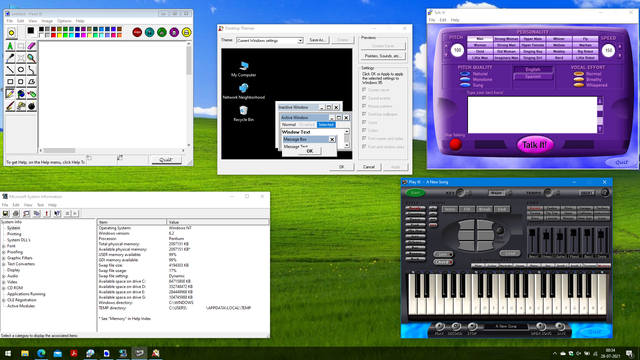Open the Image menu in Paint It!

pos(47,21)
